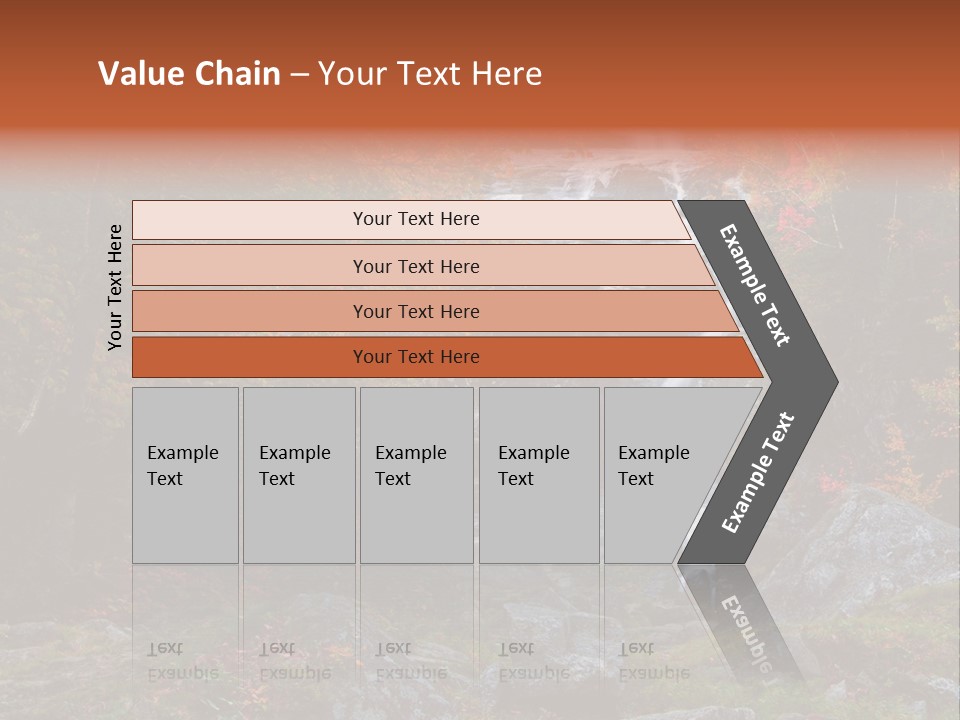
Task: Click the second light salmon bar
Action: point(416,266)
